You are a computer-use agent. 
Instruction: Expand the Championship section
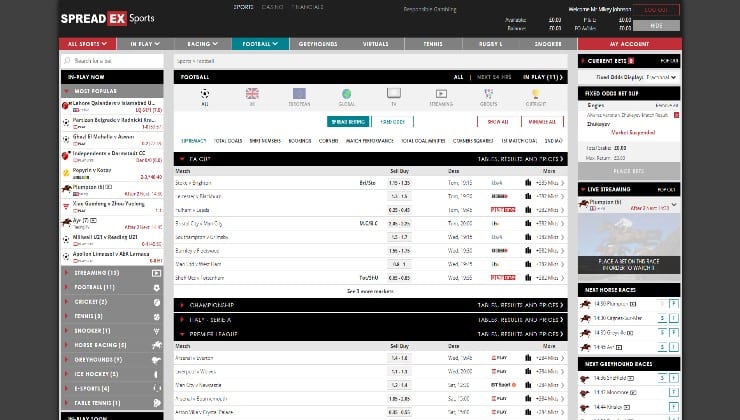(182, 305)
